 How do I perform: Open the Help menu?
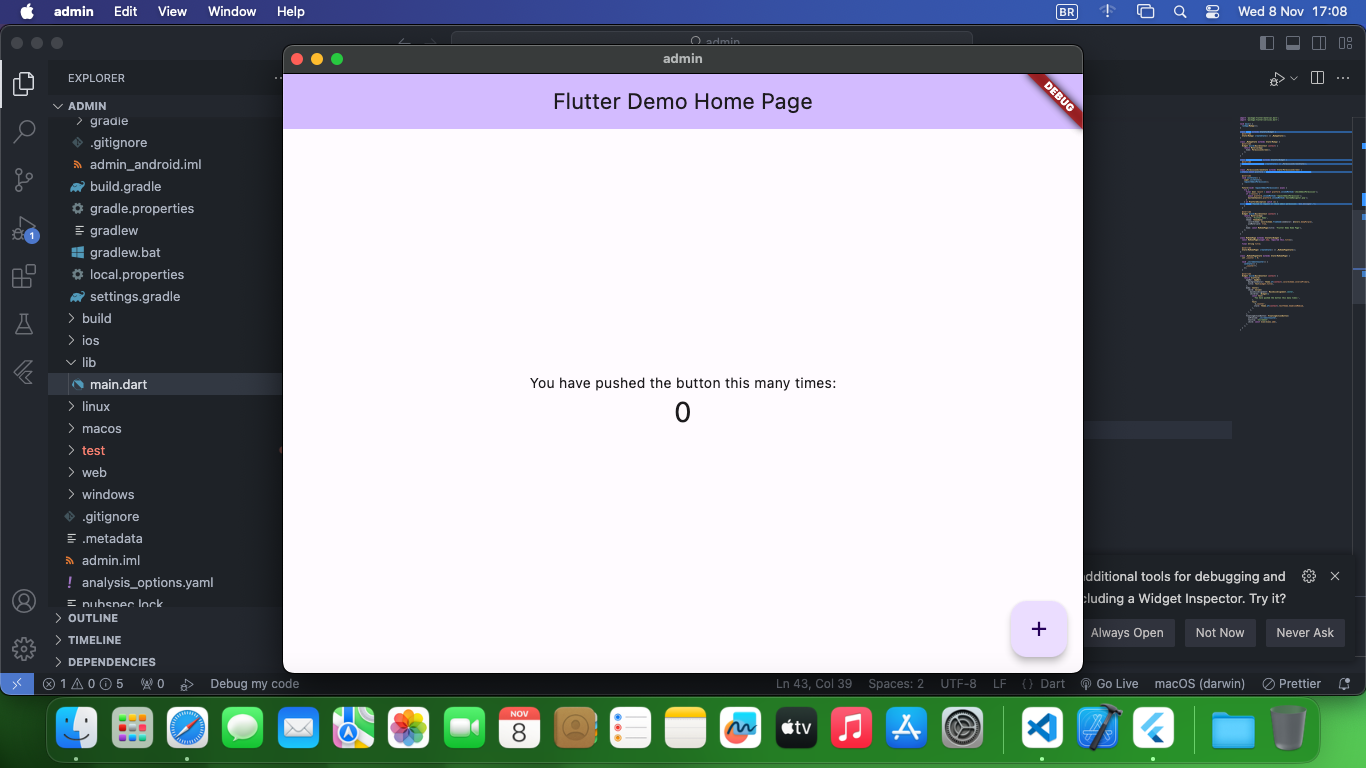click(x=290, y=12)
